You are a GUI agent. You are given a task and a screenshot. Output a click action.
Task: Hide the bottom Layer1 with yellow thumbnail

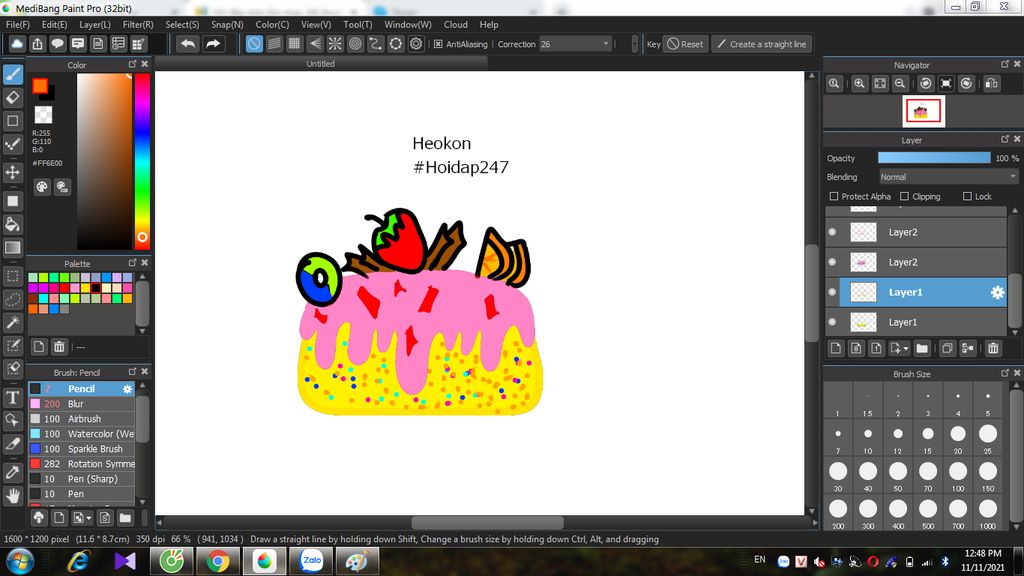pyautogui.click(x=833, y=322)
